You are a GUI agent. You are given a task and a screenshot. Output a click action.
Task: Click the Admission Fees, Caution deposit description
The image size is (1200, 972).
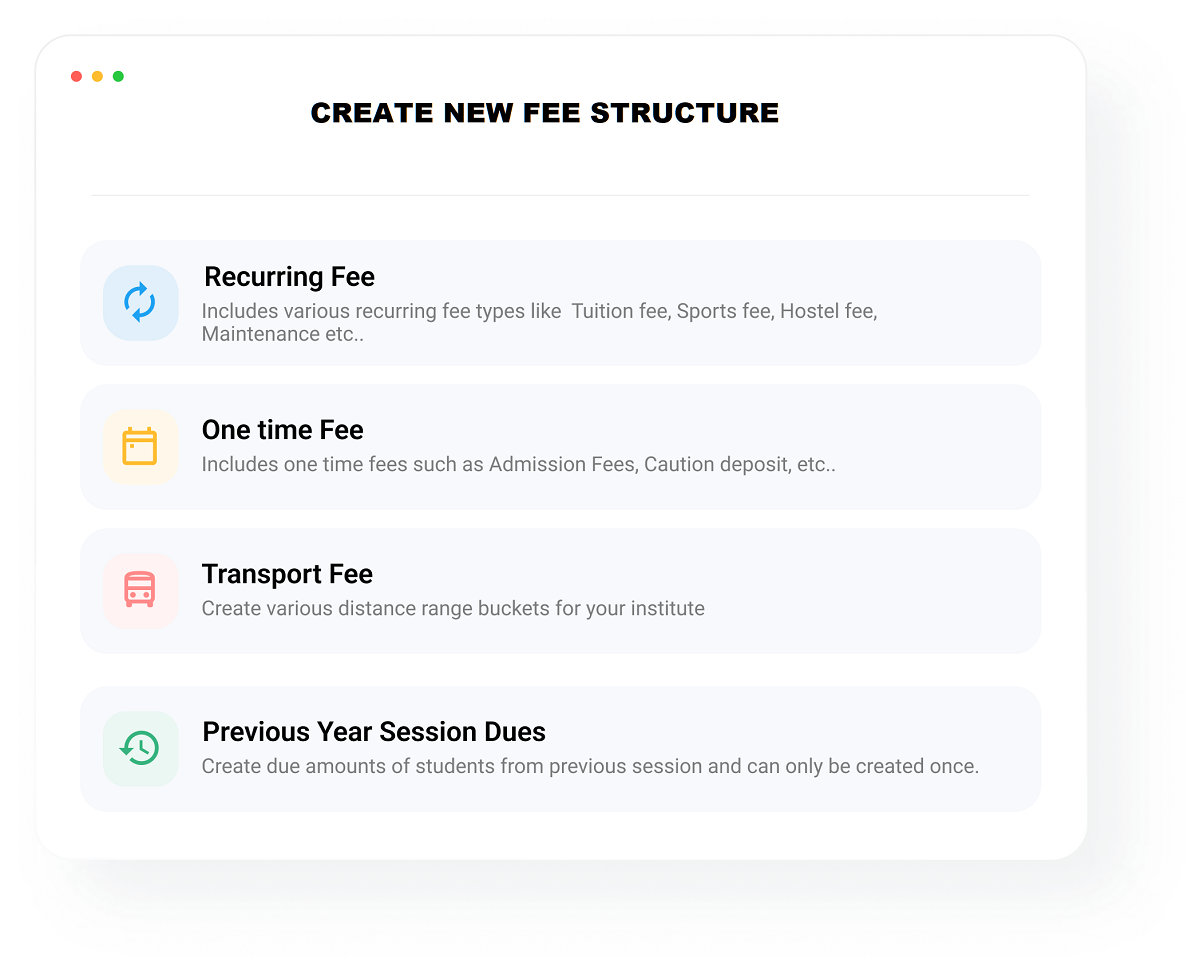point(518,465)
